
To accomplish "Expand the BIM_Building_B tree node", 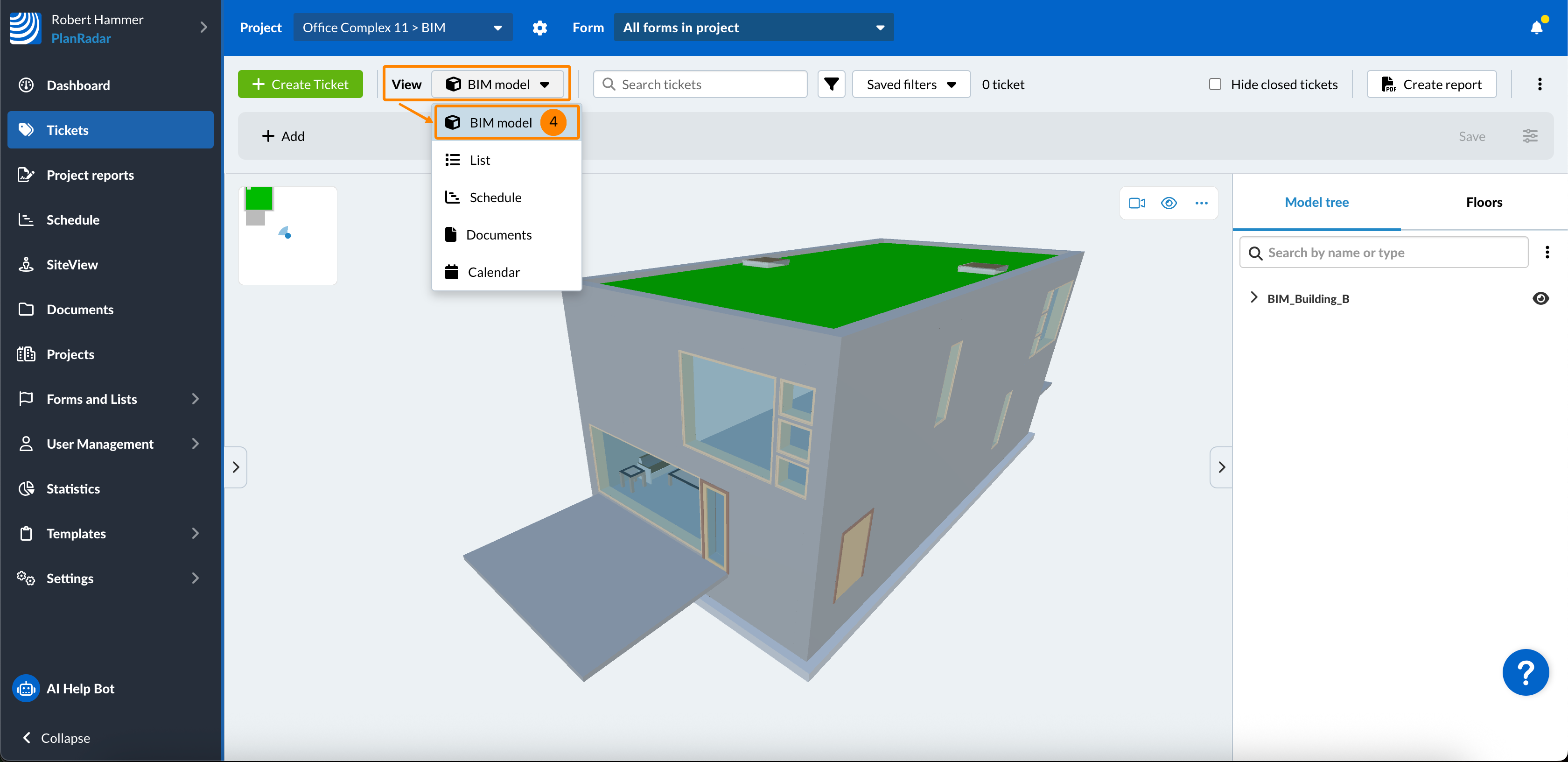I will 1253,297.
